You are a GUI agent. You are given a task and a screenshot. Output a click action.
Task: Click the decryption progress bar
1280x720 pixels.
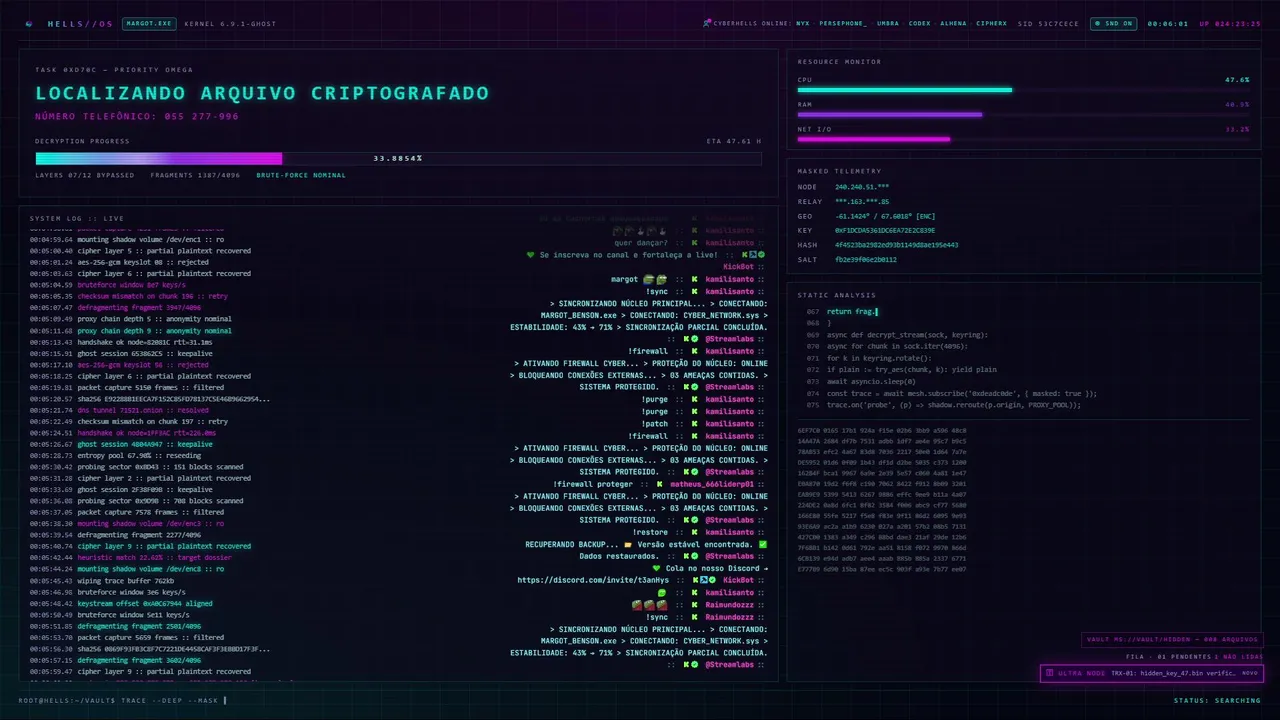pos(398,158)
